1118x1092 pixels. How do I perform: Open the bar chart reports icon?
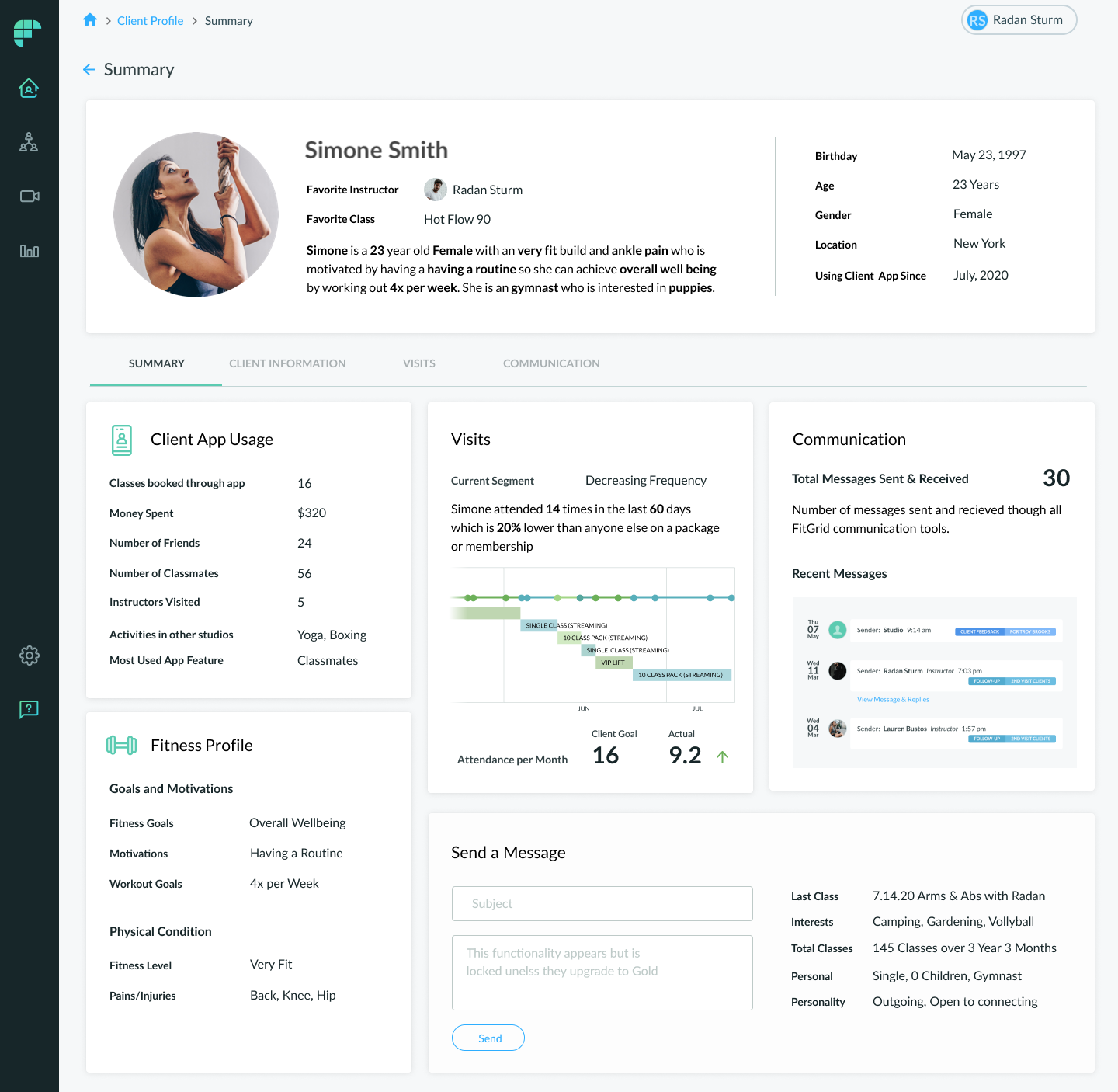(x=29, y=251)
